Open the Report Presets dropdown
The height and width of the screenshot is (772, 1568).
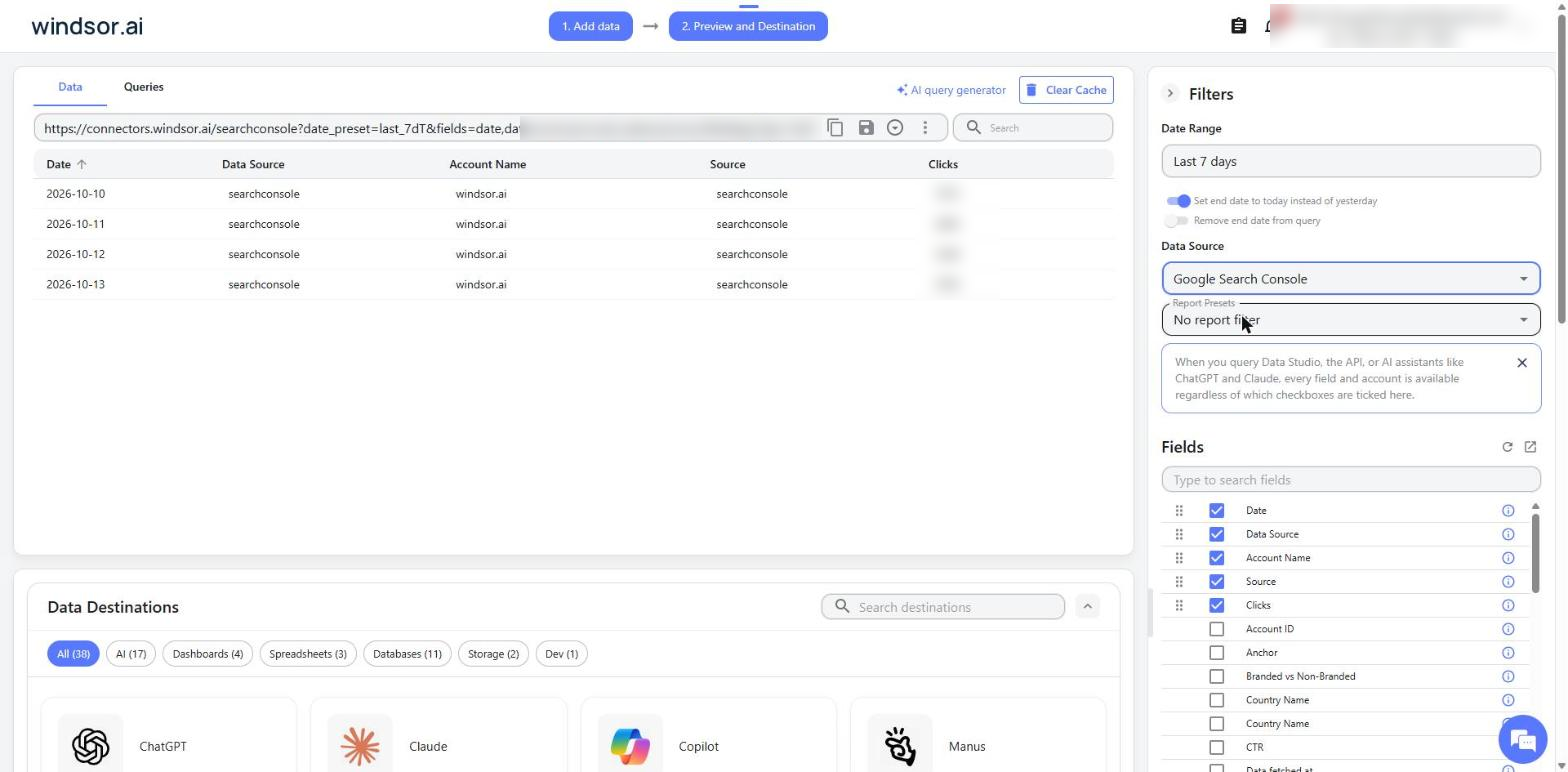[1350, 320]
